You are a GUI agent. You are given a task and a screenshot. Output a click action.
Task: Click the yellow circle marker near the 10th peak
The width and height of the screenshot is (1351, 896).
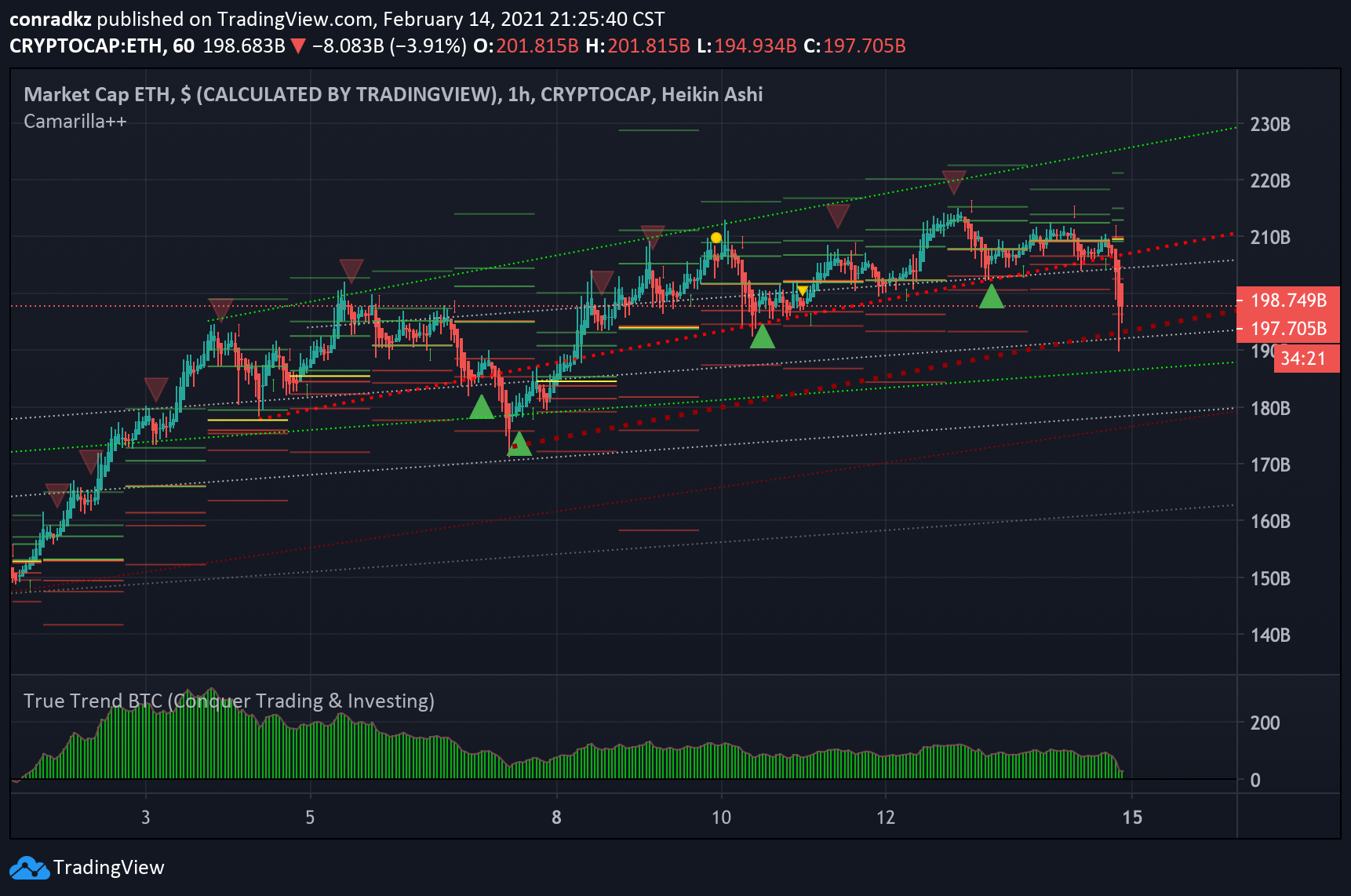[716, 238]
